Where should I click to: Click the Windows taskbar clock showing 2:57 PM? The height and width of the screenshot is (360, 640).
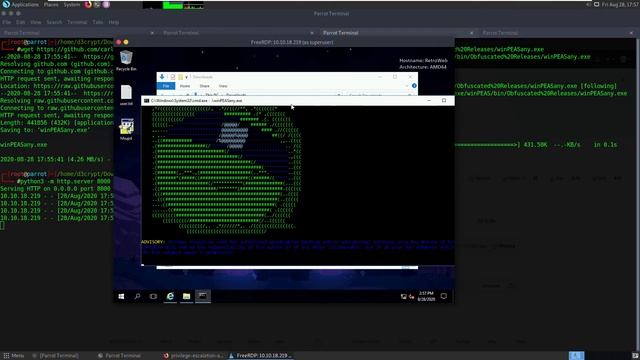coord(426,296)
